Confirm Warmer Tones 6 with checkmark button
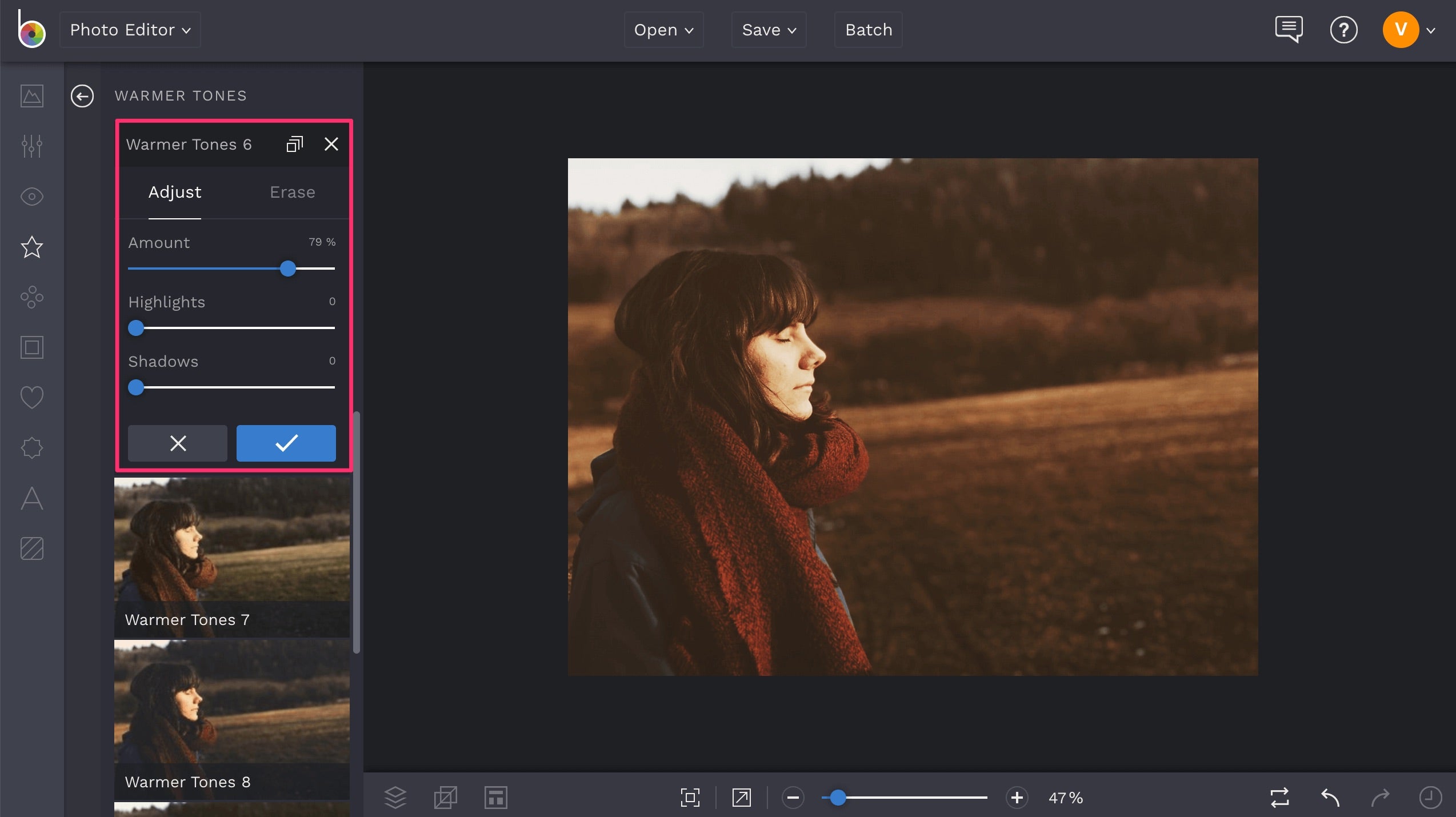 tap(286, 443)
